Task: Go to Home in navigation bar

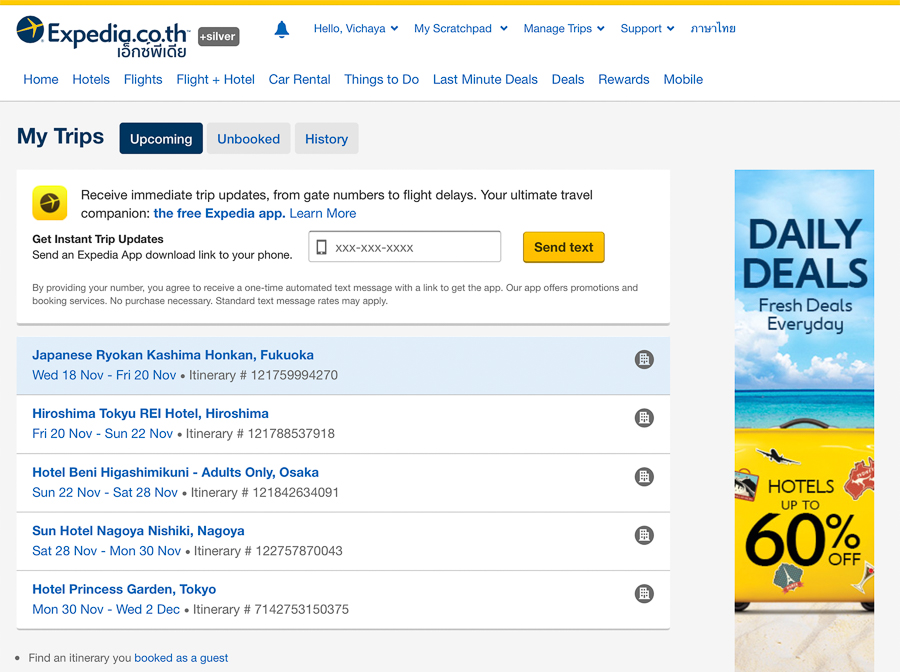Action: tap(41, 79)
